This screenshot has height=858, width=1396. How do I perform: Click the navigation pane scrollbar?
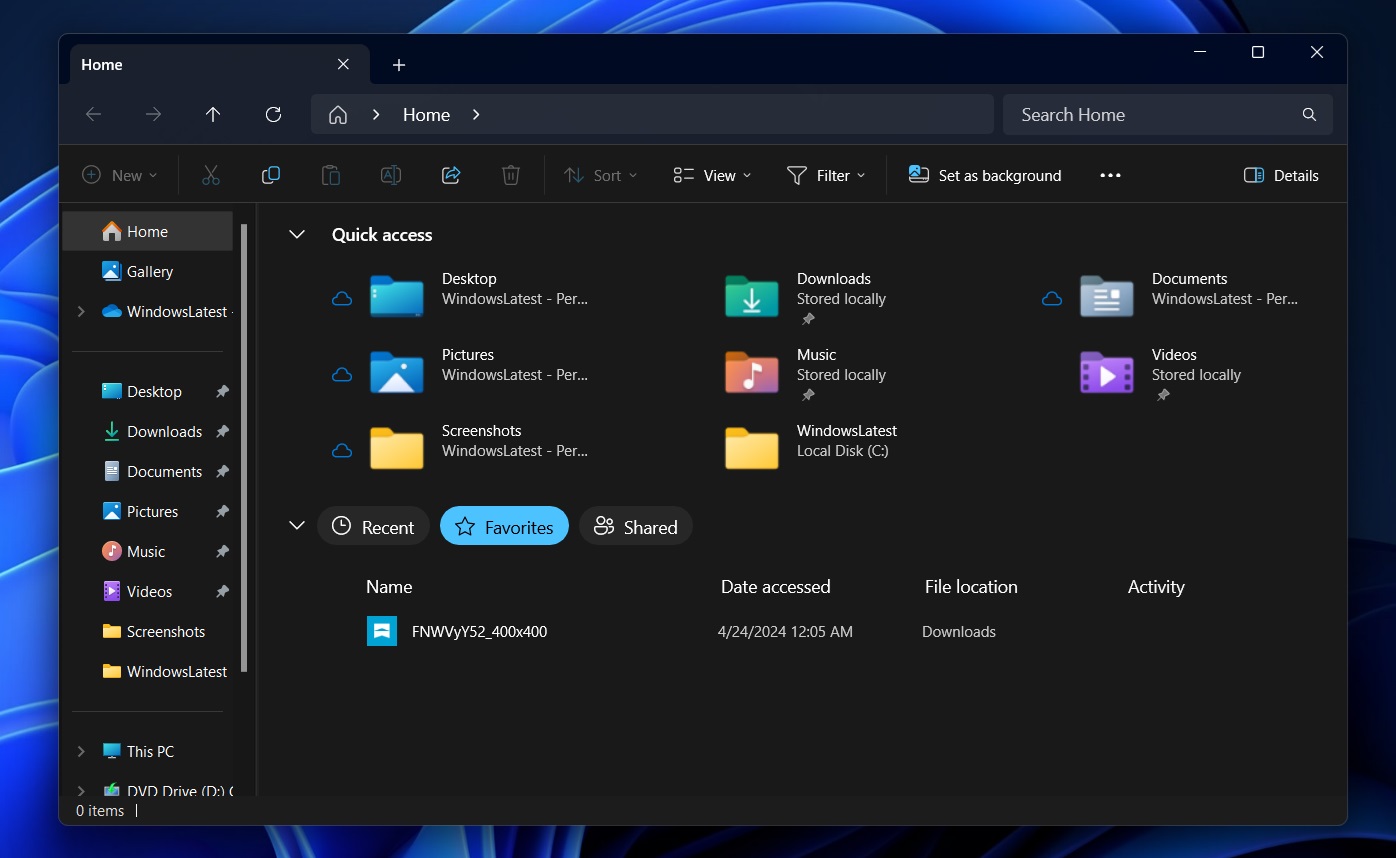pyautogui.click(x=244, y=447)
